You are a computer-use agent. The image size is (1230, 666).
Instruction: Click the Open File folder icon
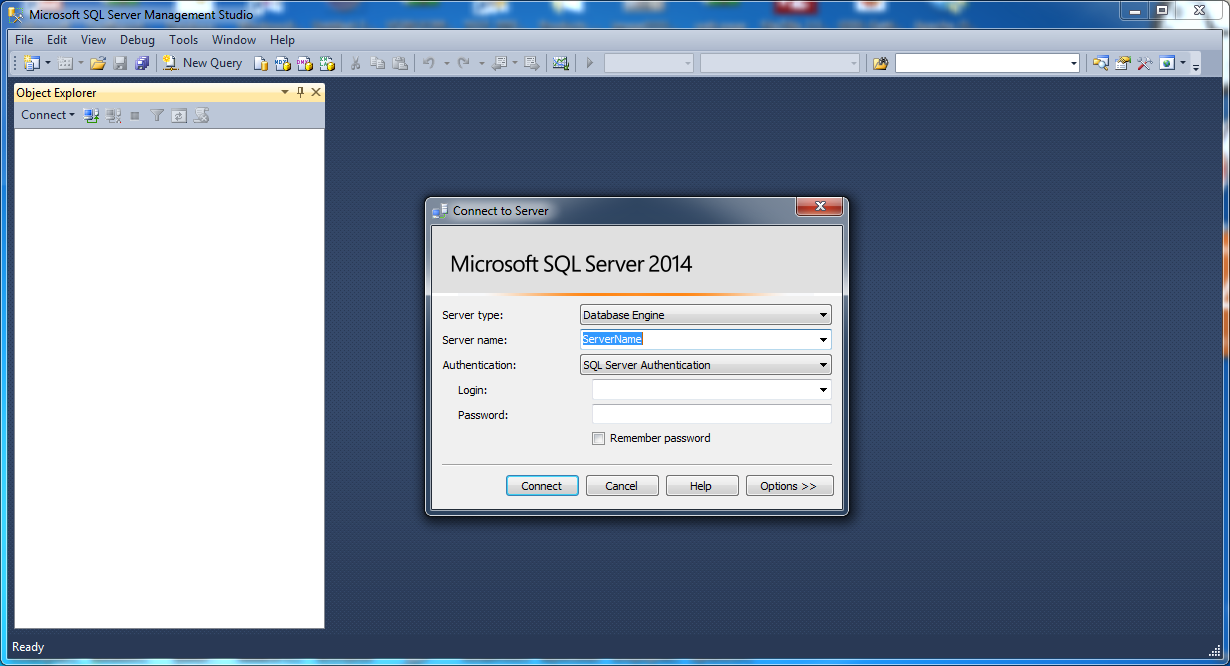(97, 63)
